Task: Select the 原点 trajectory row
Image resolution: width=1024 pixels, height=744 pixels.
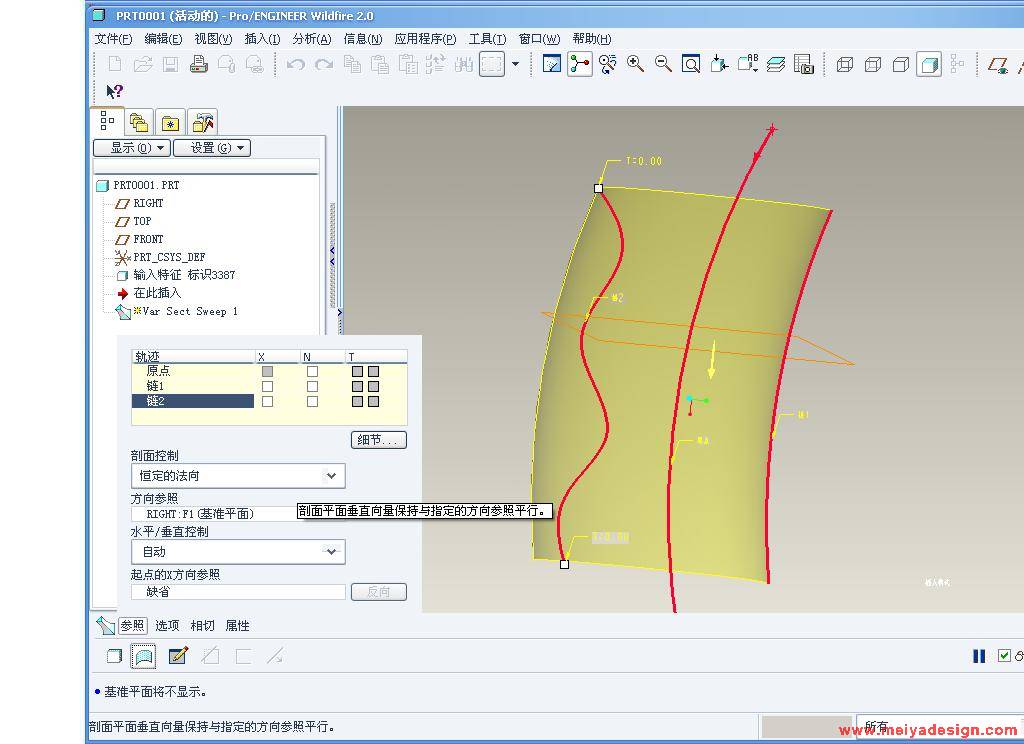Action: point(193,371)
